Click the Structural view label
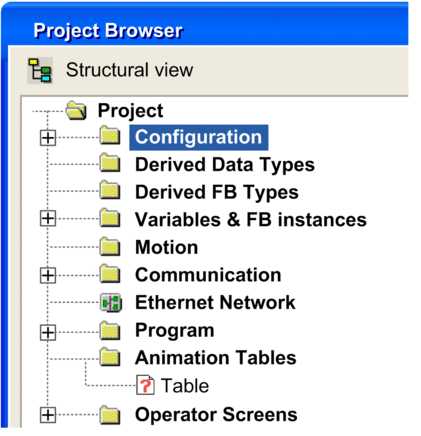This screenshot has height=436, width=421. (x=129, y=70)
